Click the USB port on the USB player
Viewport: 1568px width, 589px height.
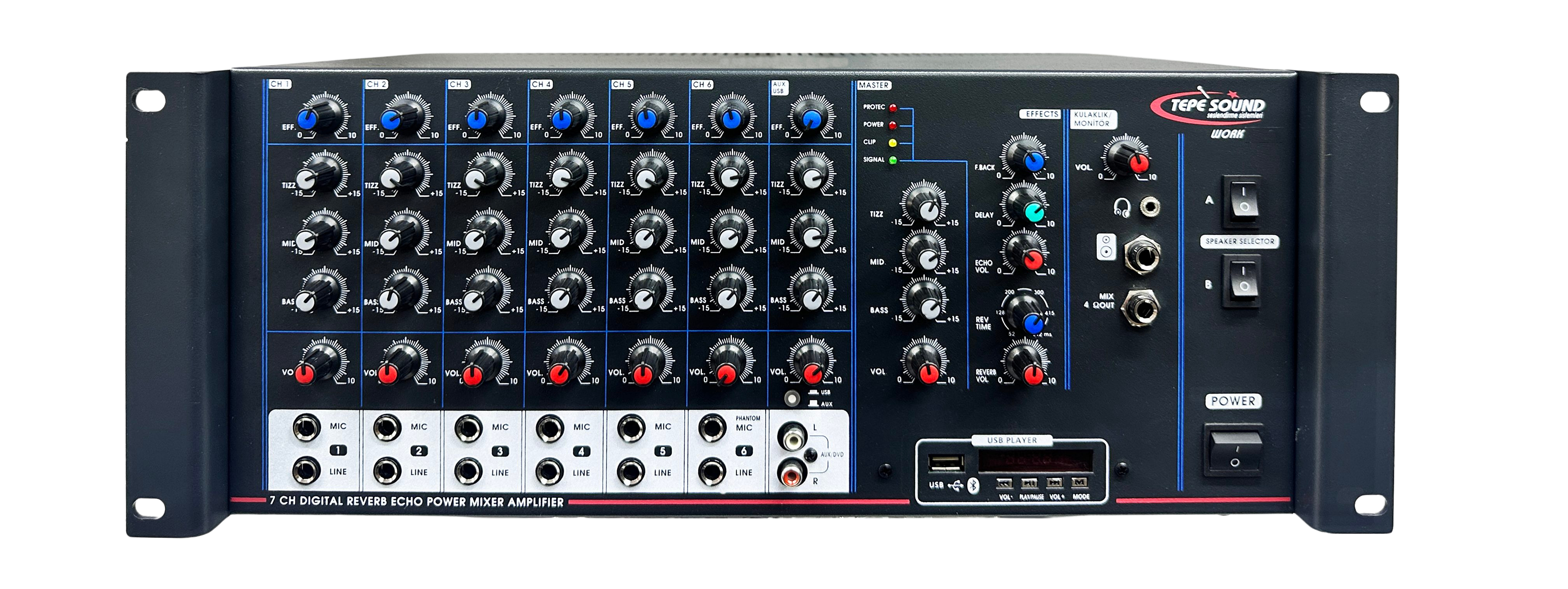[947, 464]
